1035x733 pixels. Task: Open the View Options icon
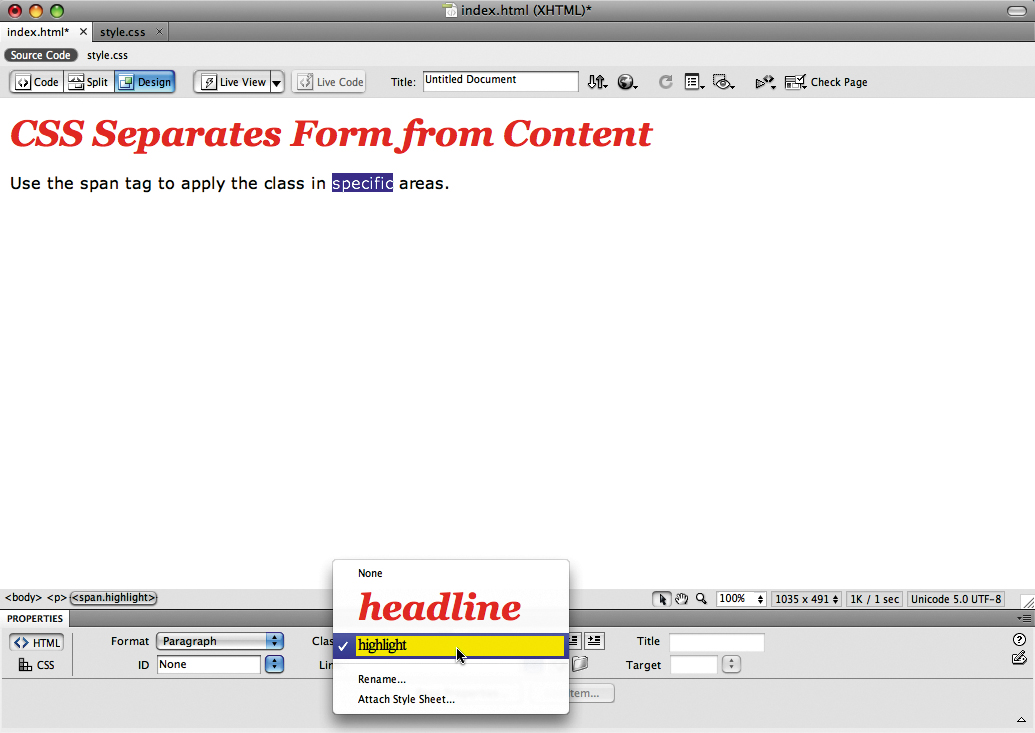coord(694,82)
